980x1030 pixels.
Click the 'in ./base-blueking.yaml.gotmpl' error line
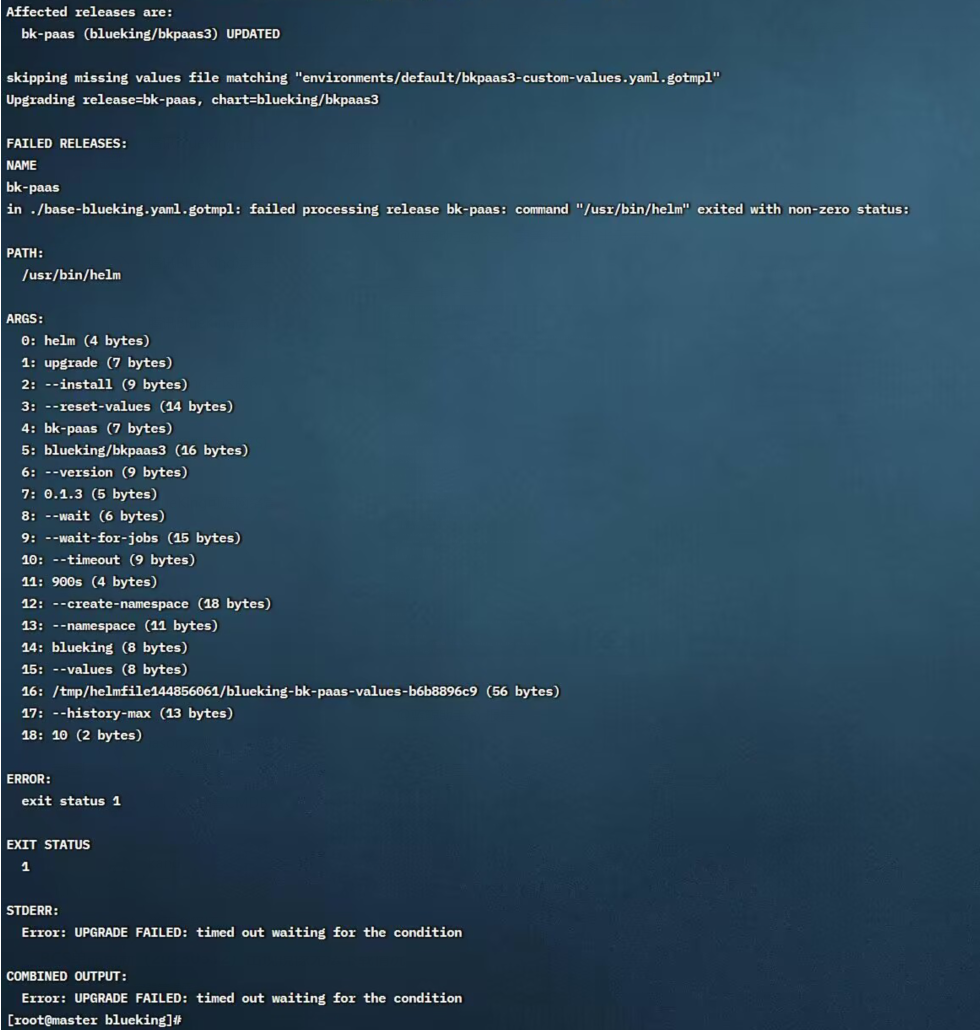(x=458, y=210)
